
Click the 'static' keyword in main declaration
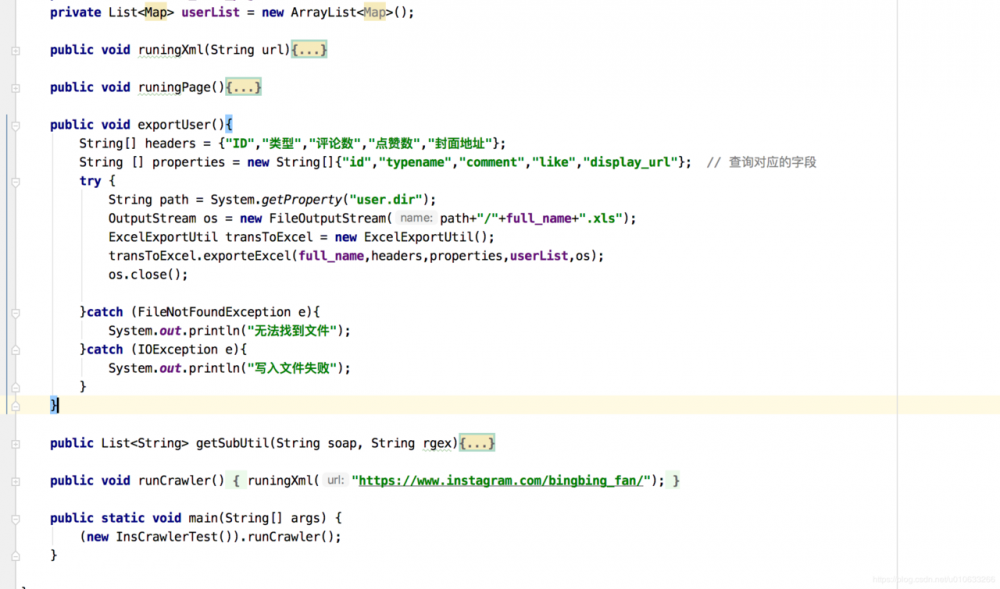(122, 518)
